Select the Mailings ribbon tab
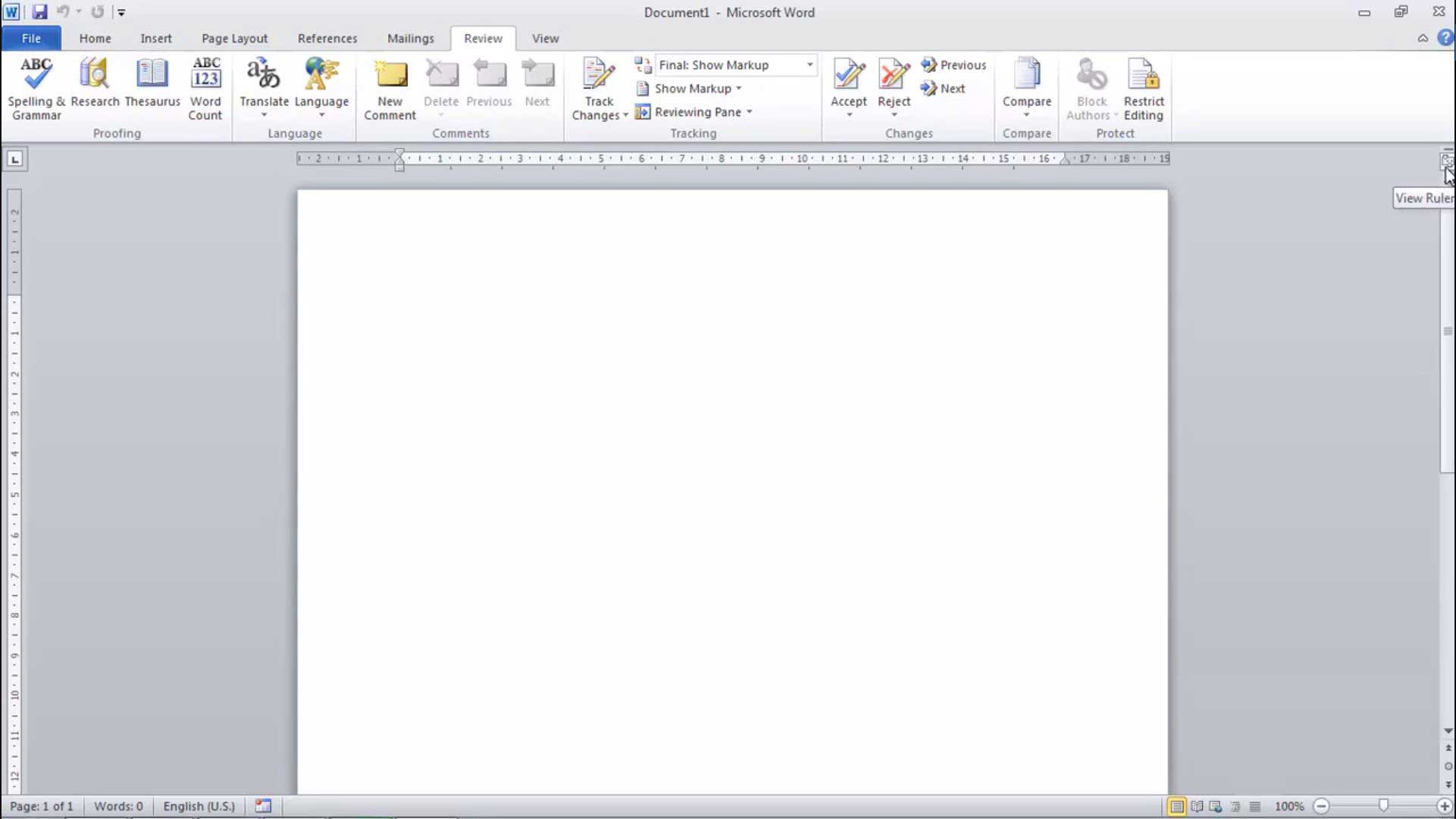The height and width of the screenshot is (819, 1456). [x=410, y=38]
